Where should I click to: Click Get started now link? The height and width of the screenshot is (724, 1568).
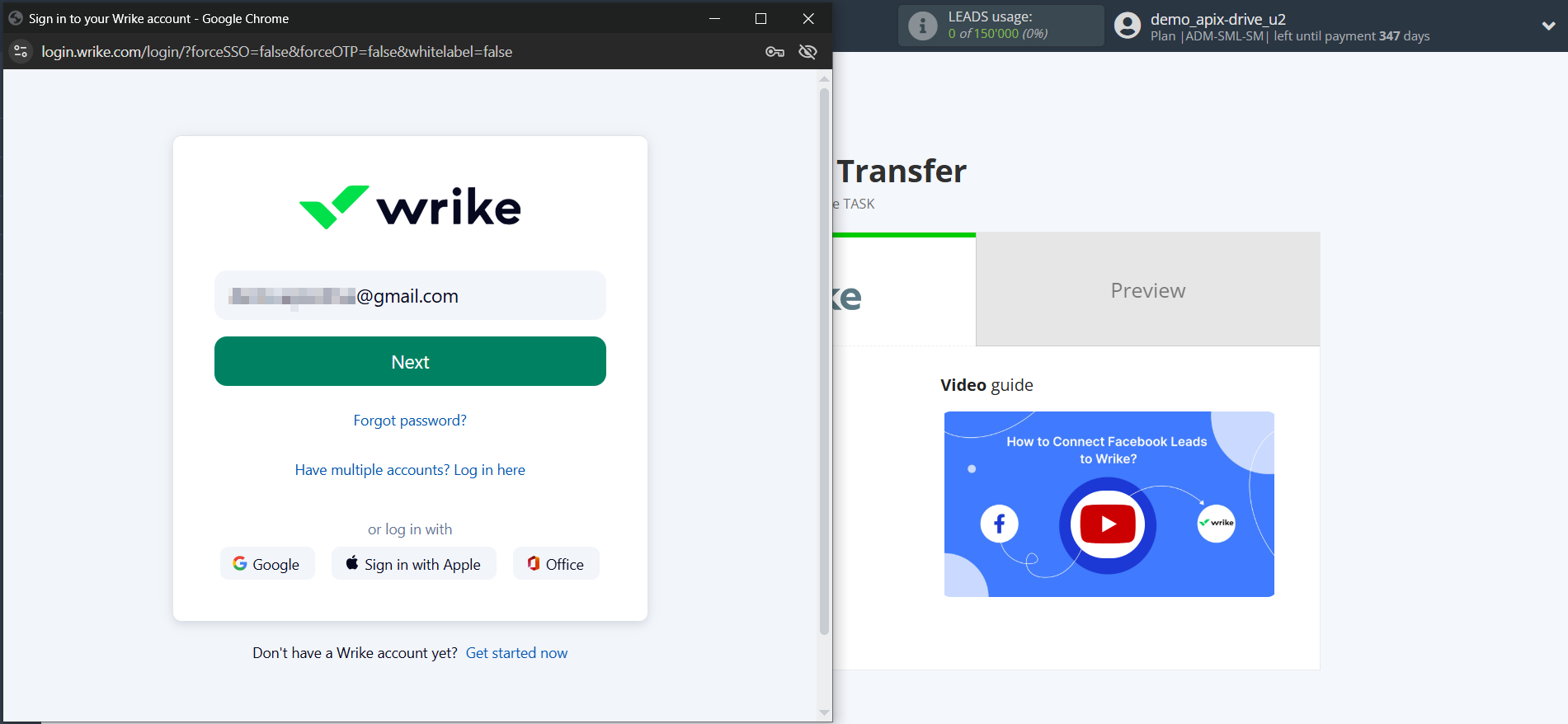point(516,653)
